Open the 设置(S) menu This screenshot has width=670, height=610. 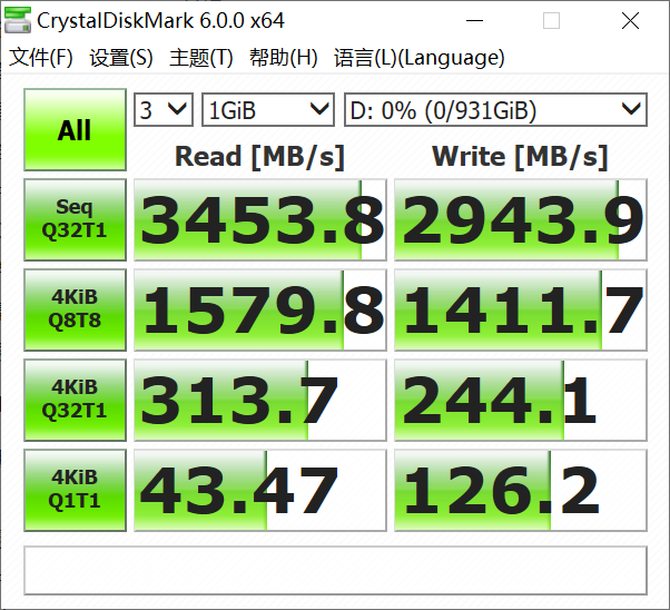pos(121,58)
